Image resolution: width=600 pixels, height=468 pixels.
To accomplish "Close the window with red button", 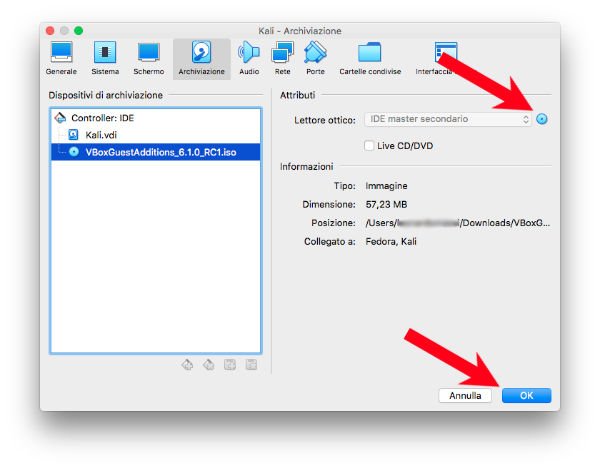I will pos(50,31).
